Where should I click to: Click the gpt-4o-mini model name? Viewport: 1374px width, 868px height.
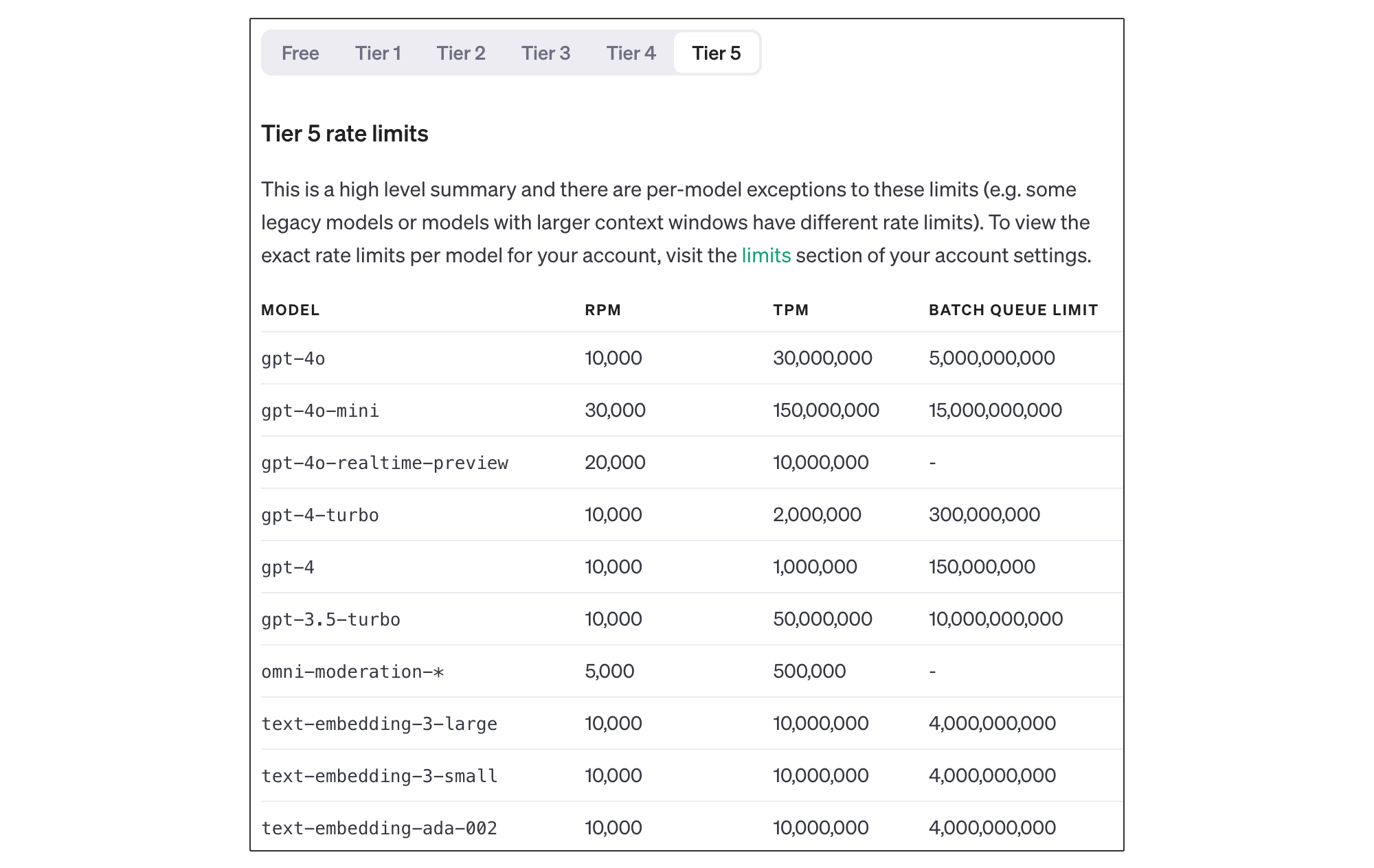(320, 411)
